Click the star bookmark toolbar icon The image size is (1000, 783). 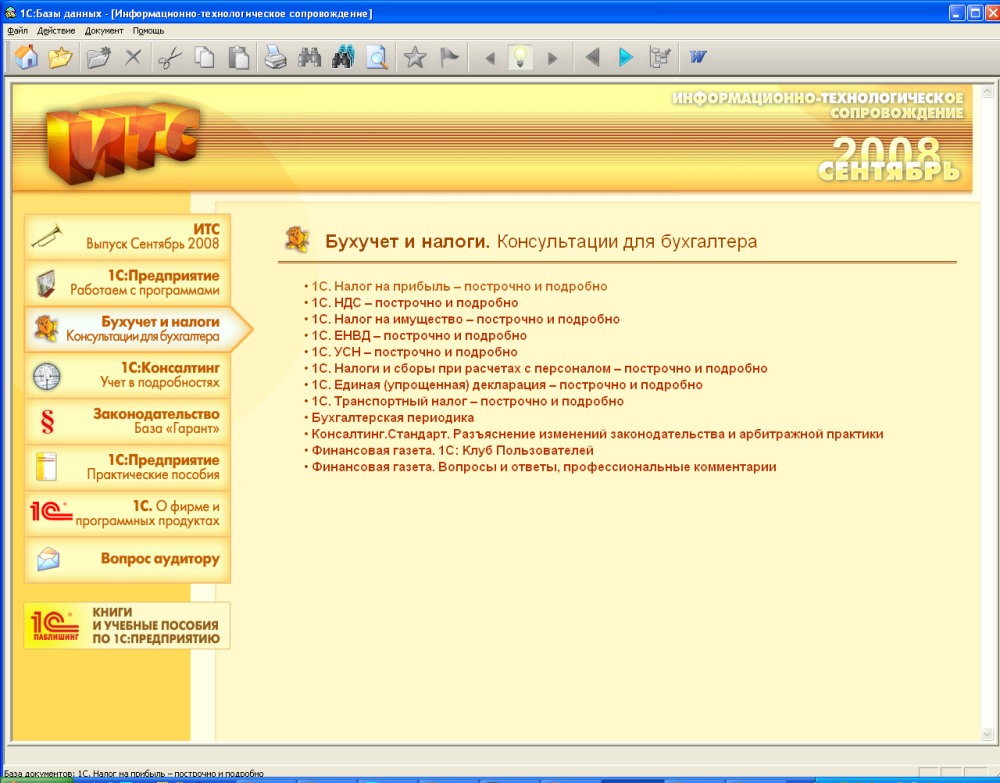coord(415,58)
